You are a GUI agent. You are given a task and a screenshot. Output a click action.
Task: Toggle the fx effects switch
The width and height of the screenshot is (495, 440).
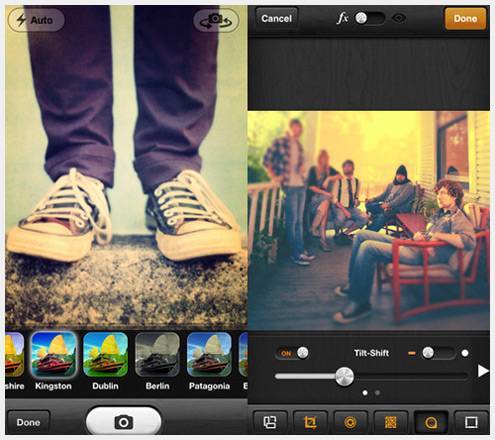(x=369, y=18)
